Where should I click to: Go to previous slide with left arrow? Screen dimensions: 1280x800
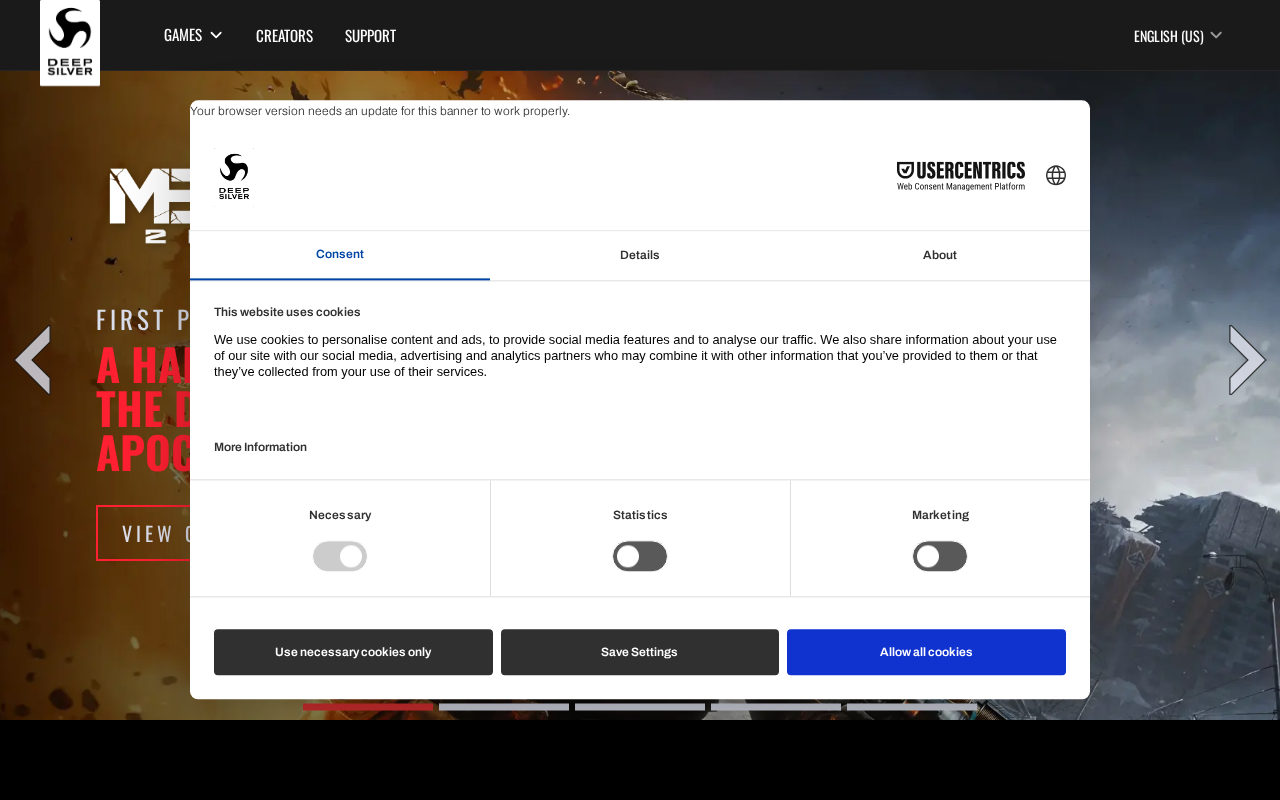pyautogui.click(x=33, y=360)
